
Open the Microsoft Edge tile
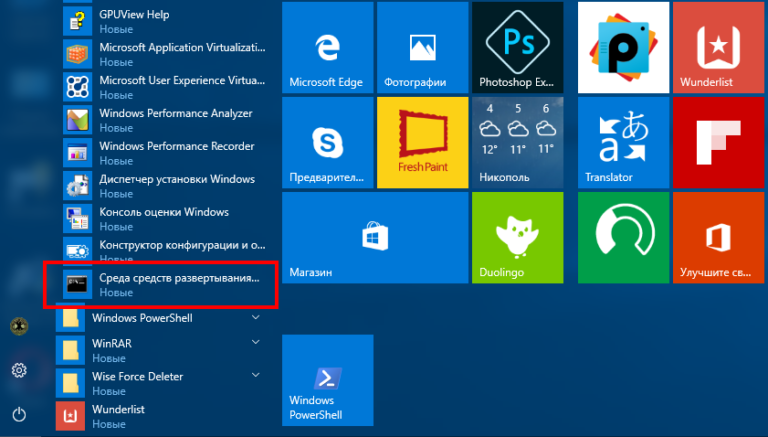(328, 47)
